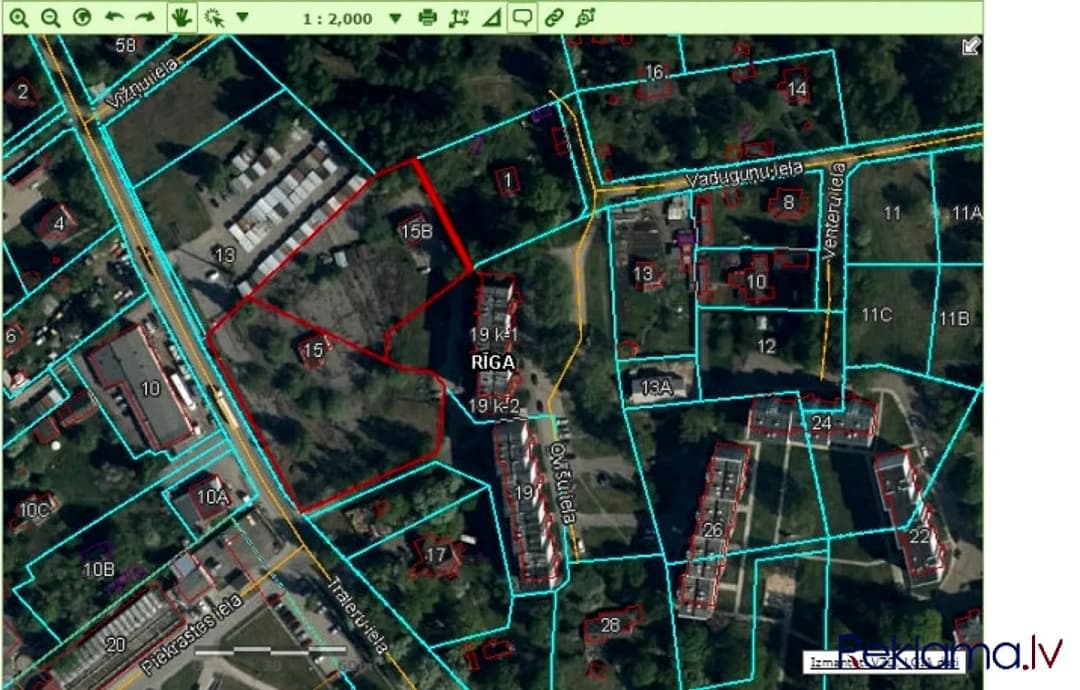The height and width of the screenshot is (690, 1080).
Task: Click the RĪGA label on map
Action: (492, 362)
